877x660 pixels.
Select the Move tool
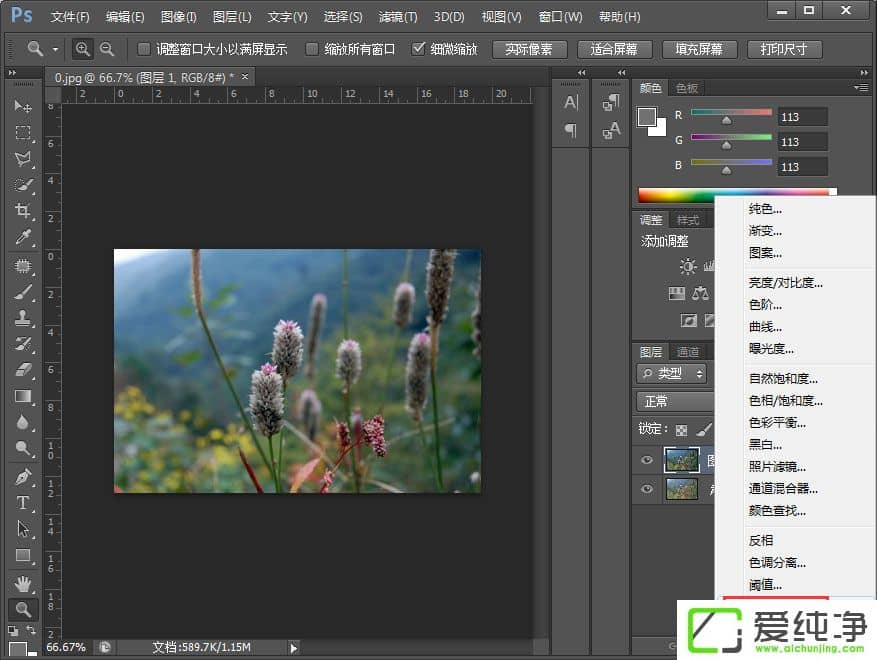(x=22, y=106)
